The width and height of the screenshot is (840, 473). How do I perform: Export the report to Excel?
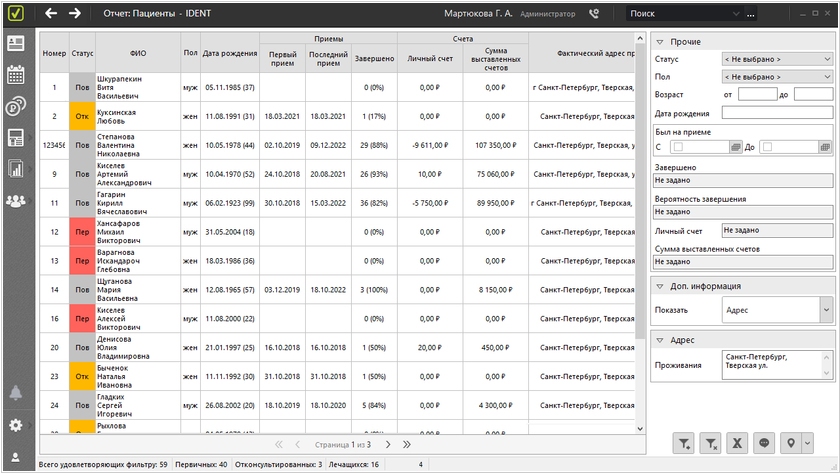coord(737,443)
